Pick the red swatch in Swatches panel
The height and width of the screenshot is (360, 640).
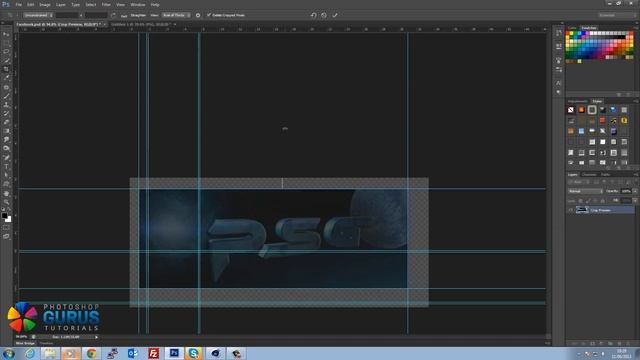569,33
